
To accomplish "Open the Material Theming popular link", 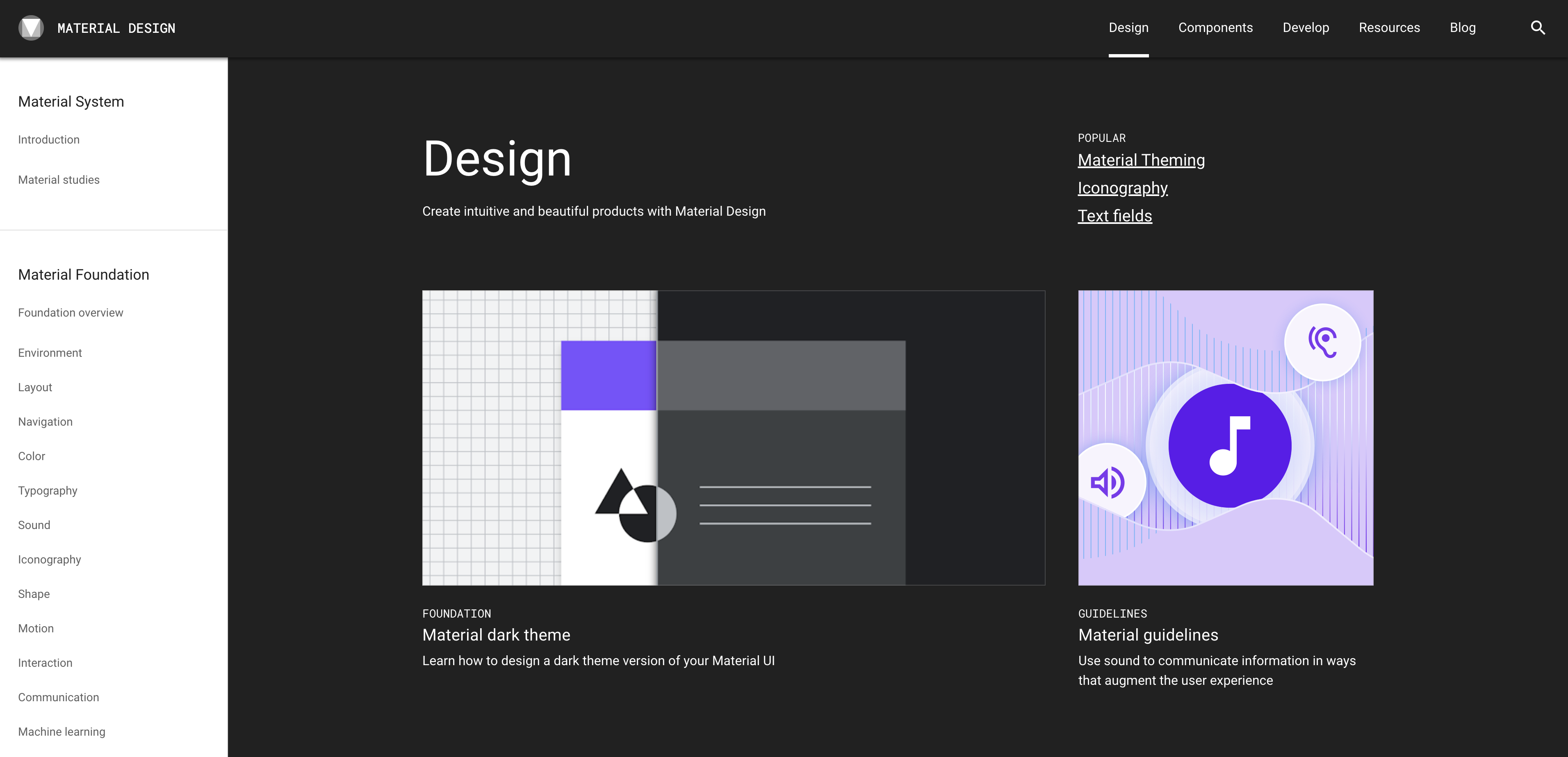I will coord(1141,160).
